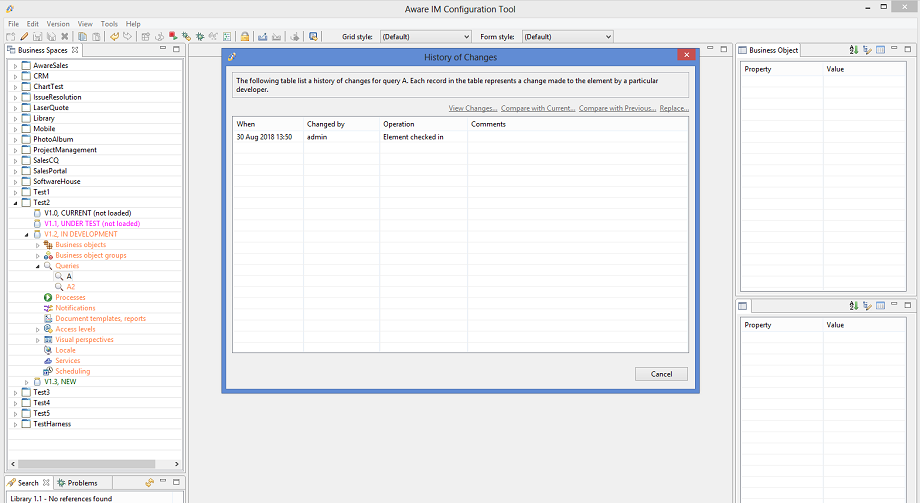Click the pencil edit icon in the main toolbar
Screen dimensions: 920x503
click(24, 36)
